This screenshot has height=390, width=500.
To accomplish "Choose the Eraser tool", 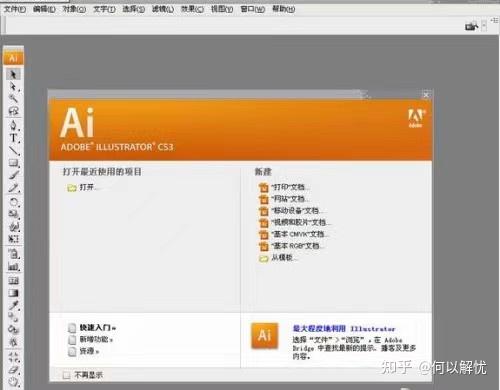I will point(13,370).
